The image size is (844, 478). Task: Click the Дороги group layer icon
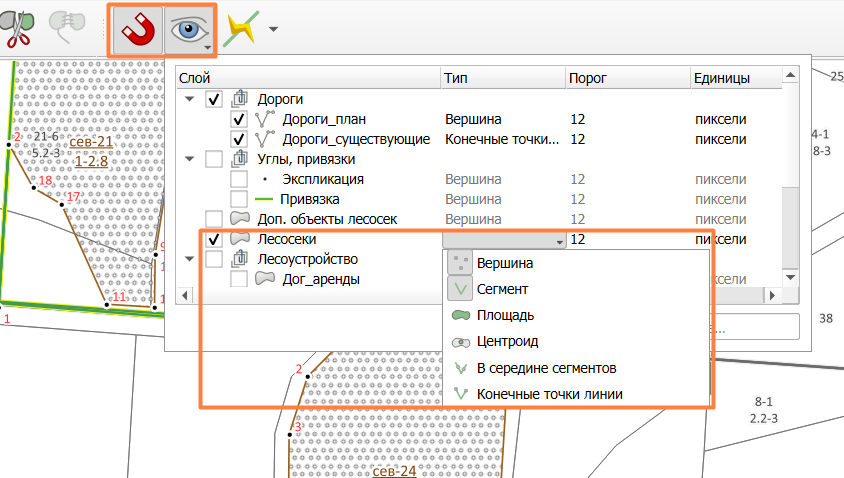240,99
